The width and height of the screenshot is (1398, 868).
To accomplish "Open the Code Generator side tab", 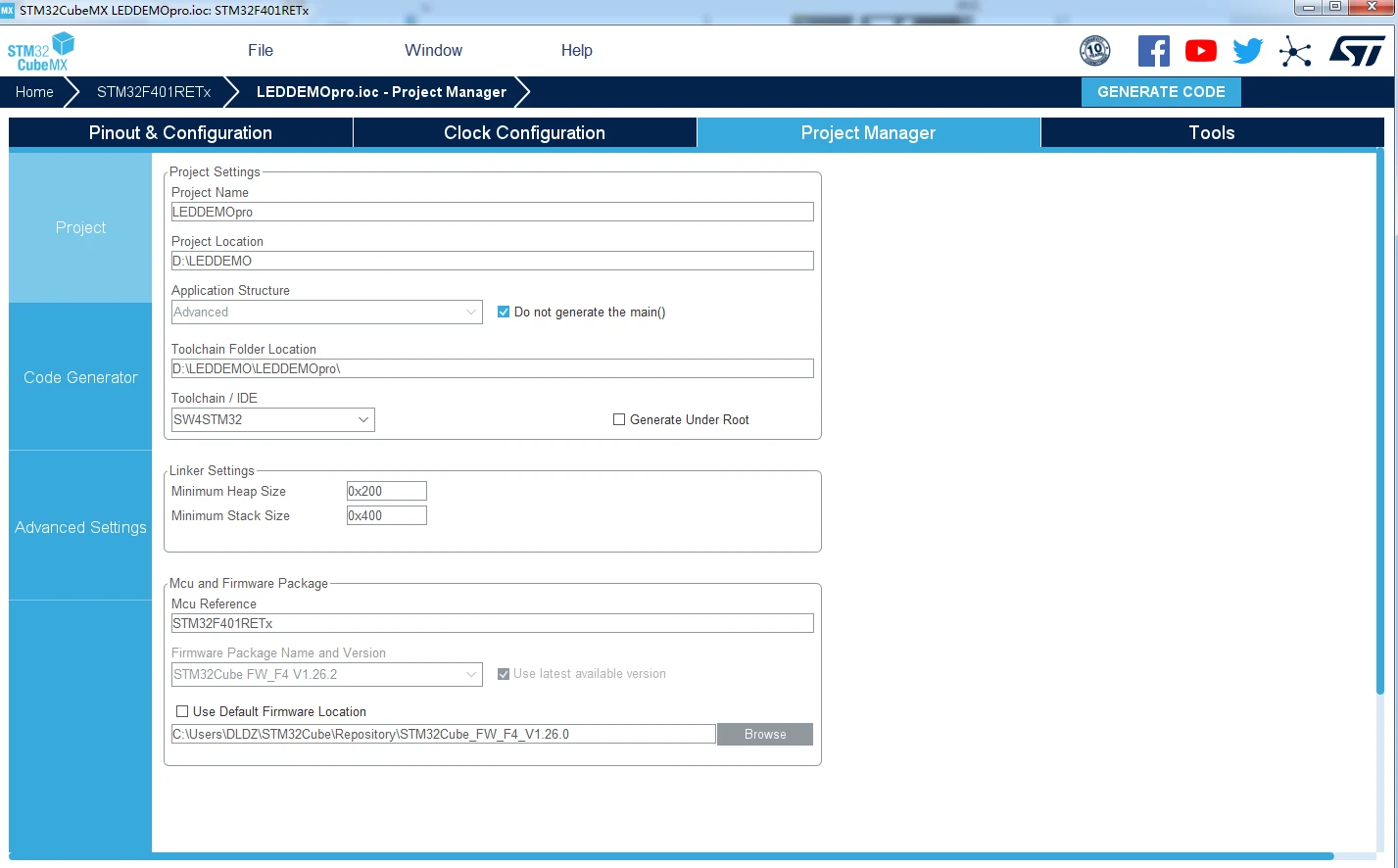I will (x=80, y=377).
